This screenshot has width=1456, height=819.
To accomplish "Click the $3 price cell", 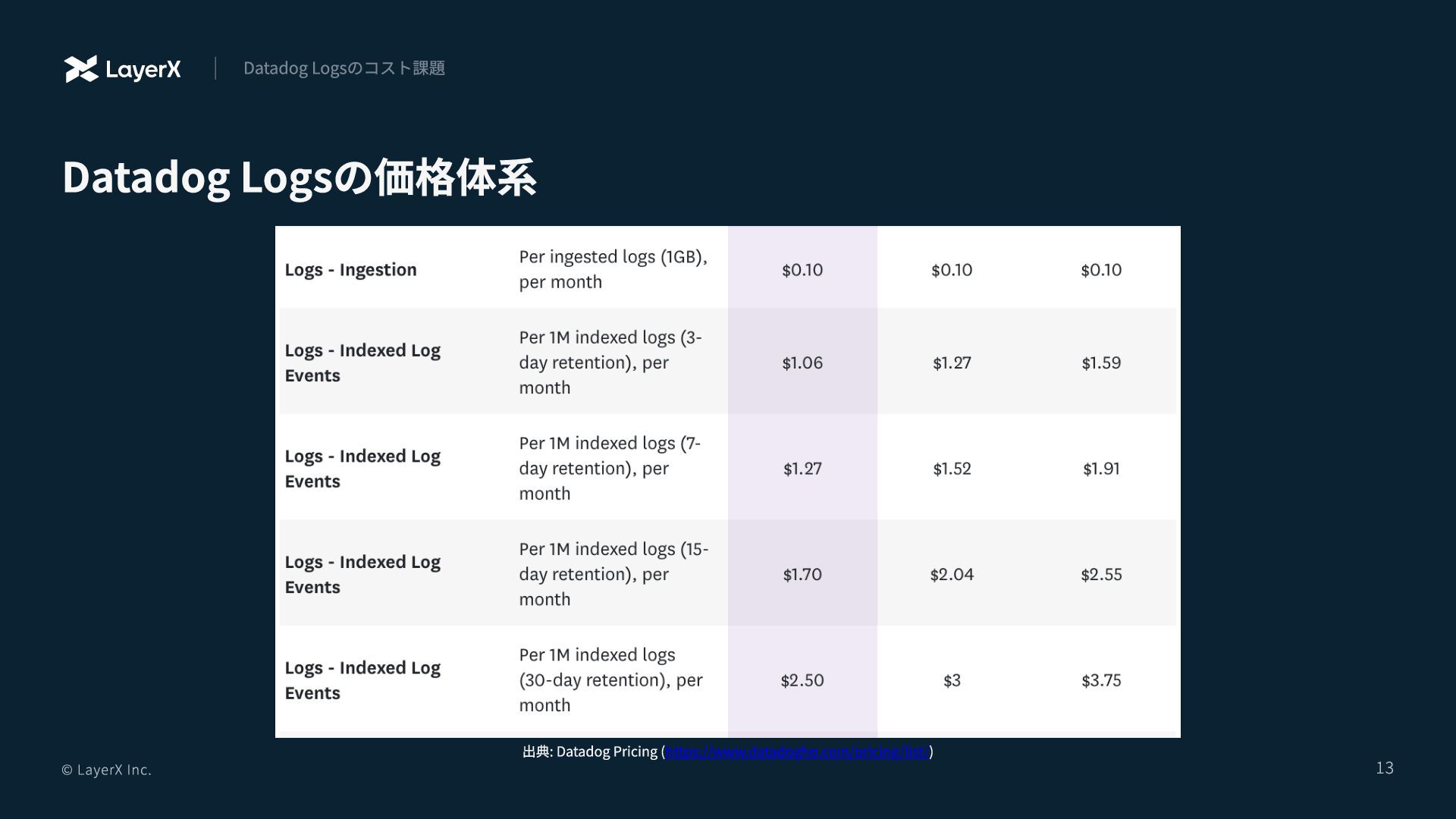I will click(952, 680).
